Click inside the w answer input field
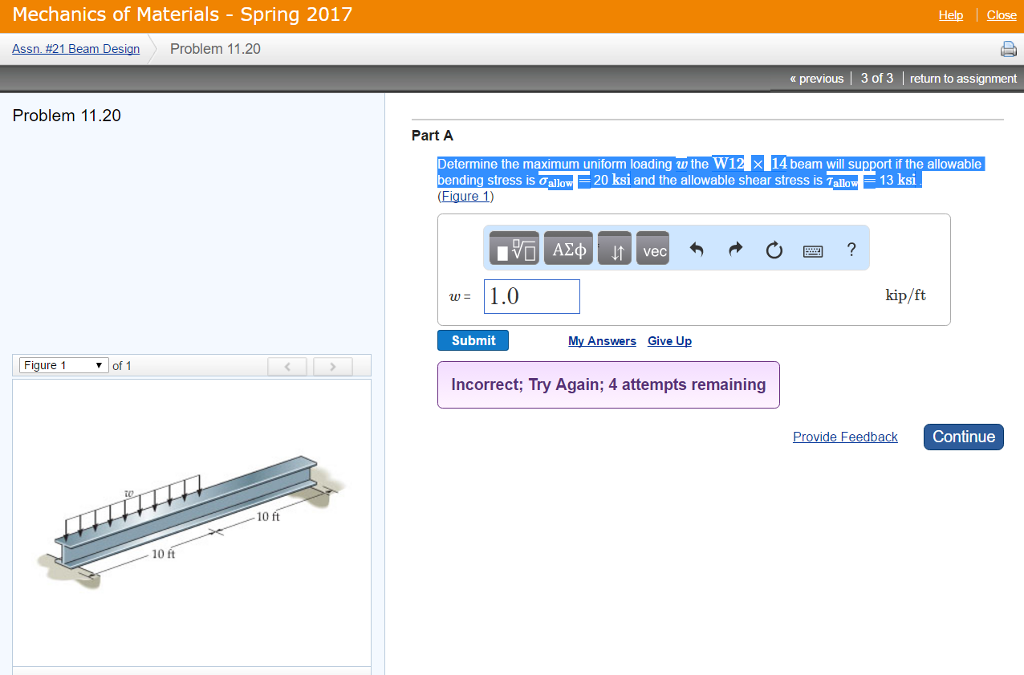 click(531, 296)
